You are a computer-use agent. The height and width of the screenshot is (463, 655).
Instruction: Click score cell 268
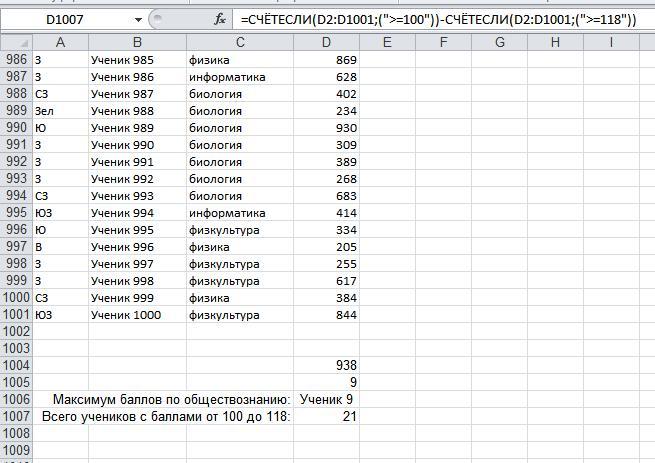click(x=326, y=179)
